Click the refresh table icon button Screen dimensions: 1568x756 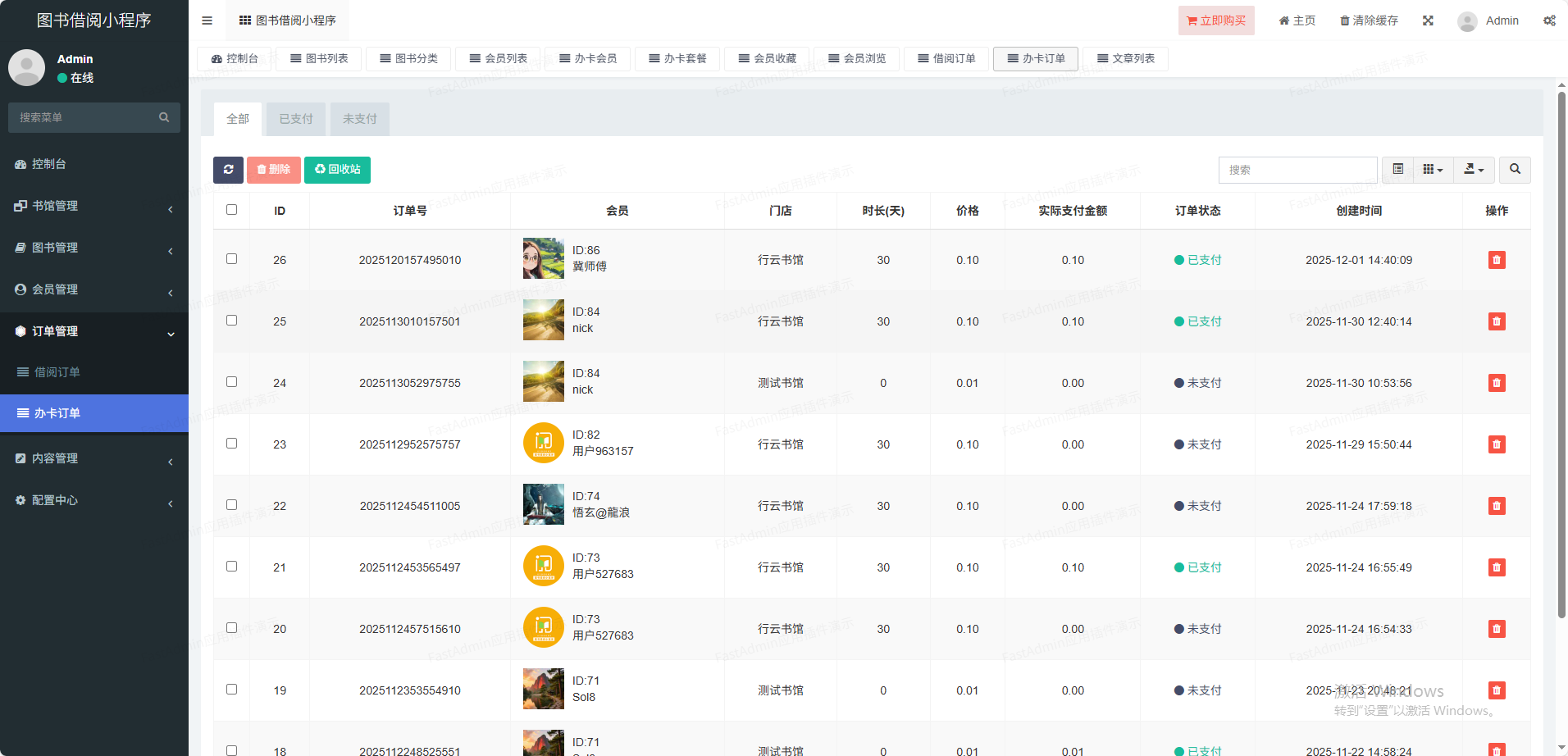pyautogui.click(x=228, y=170)
